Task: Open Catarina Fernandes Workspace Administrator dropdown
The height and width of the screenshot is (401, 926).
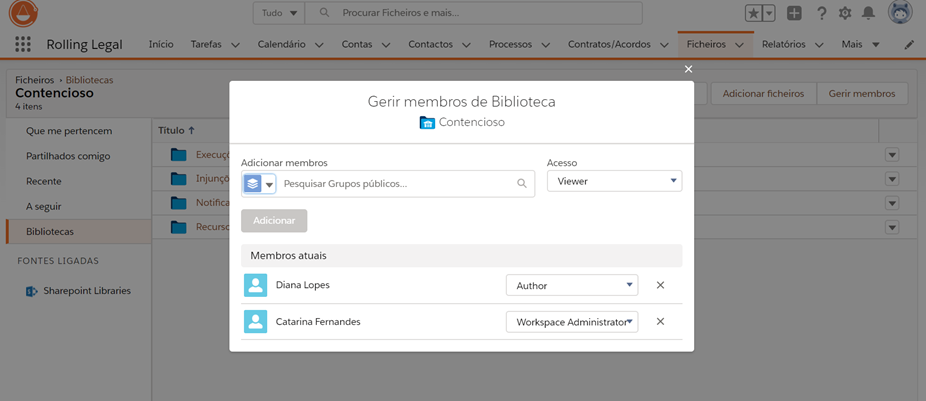Action: 572,321
